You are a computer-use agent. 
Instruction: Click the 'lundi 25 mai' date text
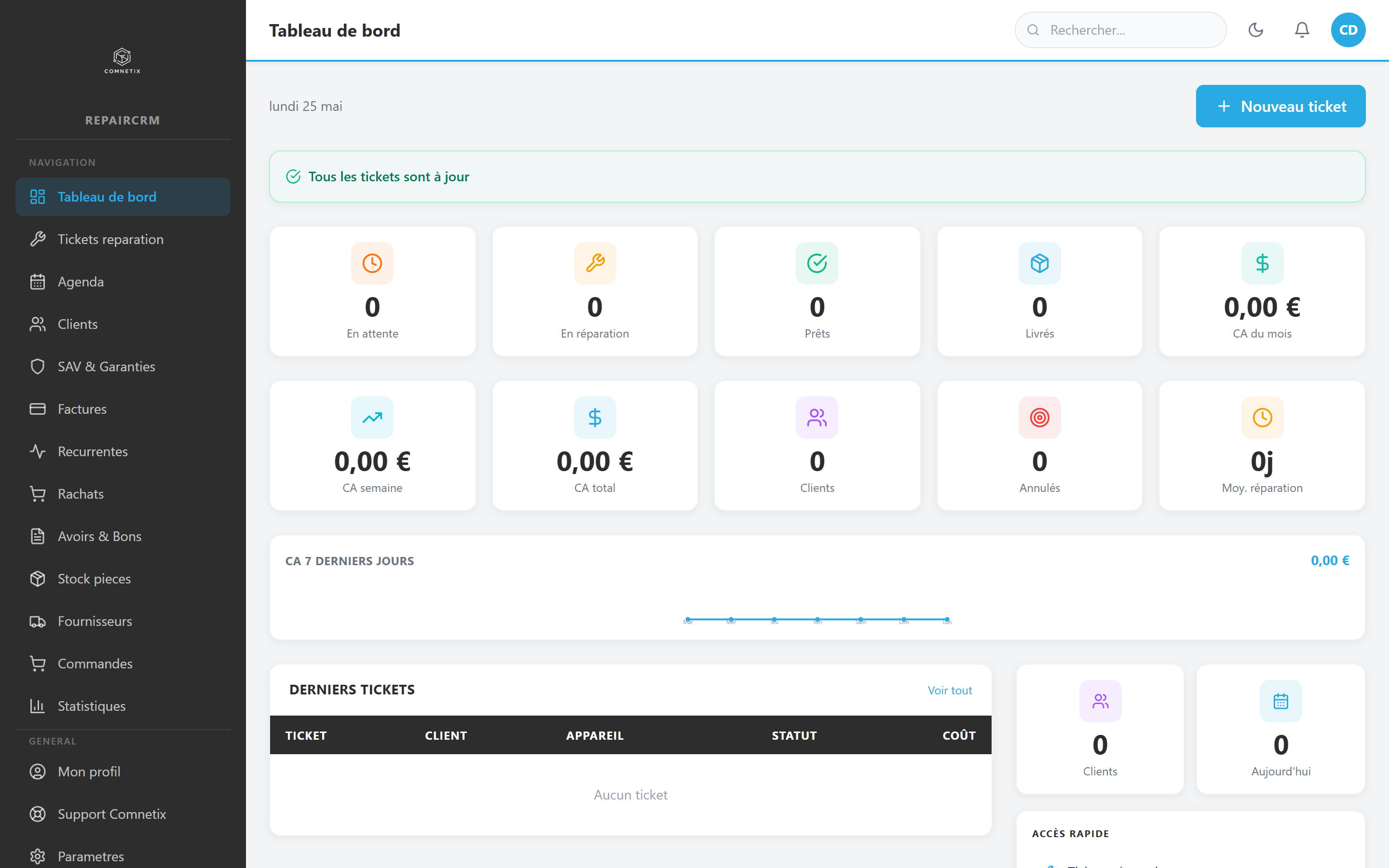pos(306,106)
